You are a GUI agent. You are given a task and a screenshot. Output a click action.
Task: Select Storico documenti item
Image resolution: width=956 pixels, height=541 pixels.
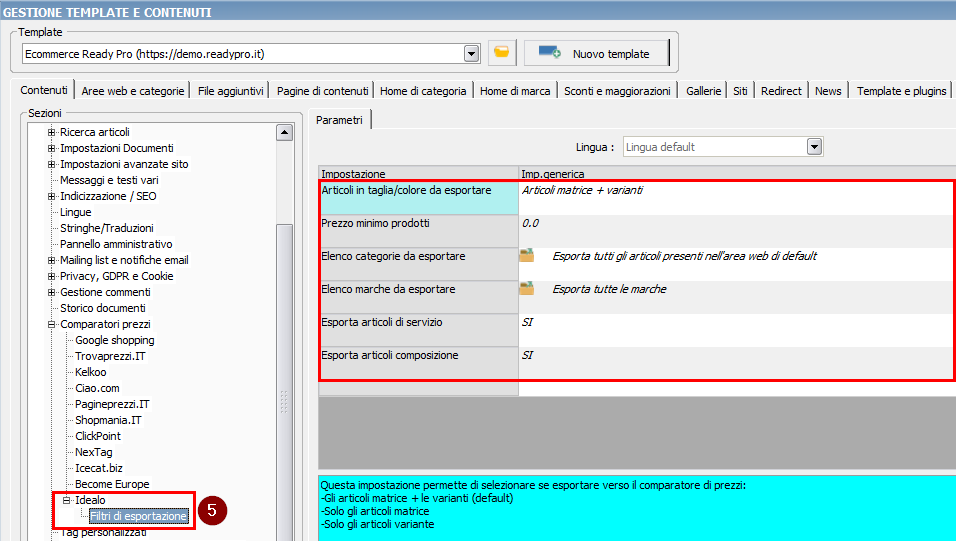click(102, 308)
